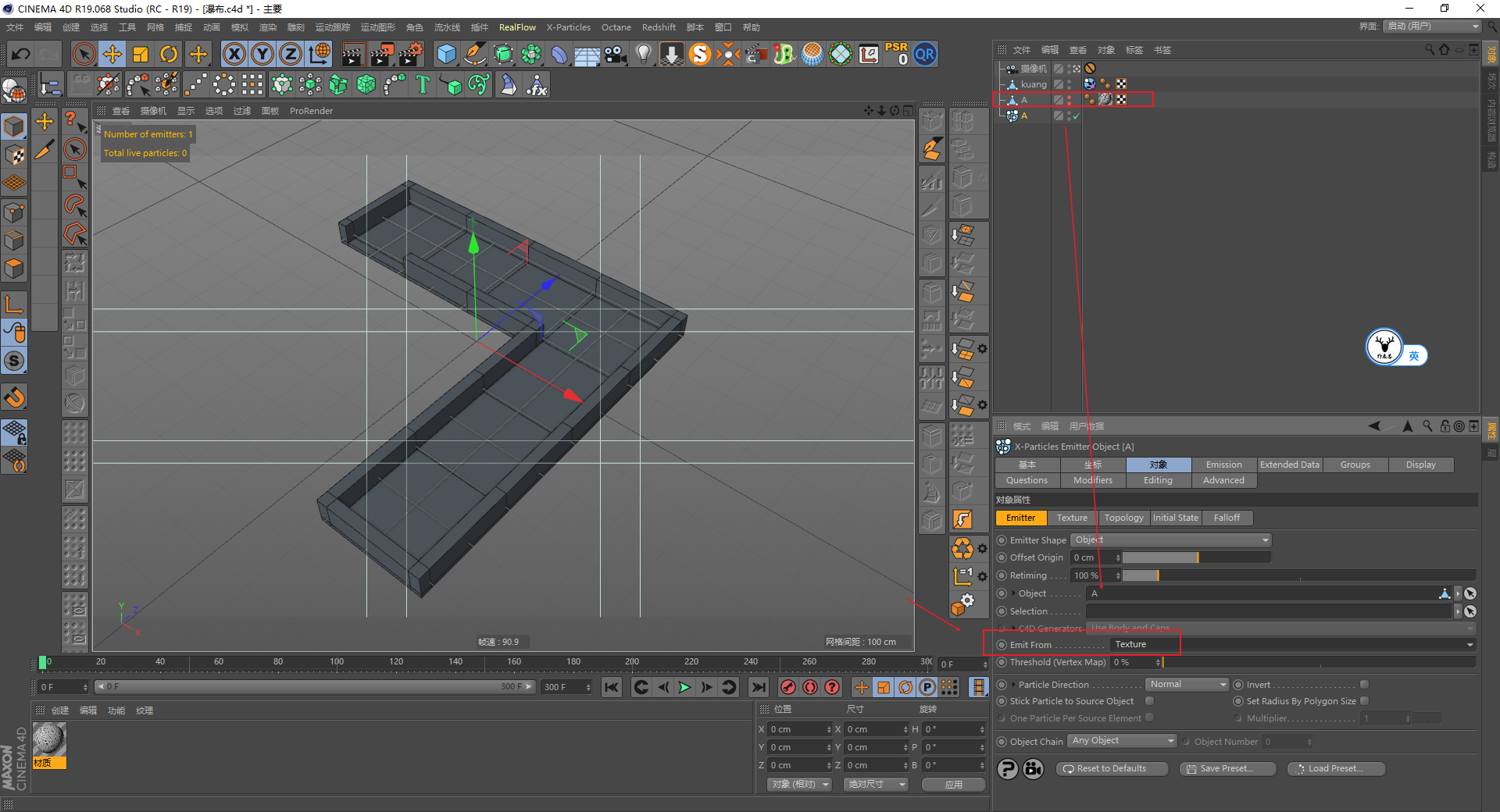The width and height of the screenshot is (1500, 812).
Task: Toggle Stick Particle to Source Object checkbox
Action: click(x=1149, y=701)
